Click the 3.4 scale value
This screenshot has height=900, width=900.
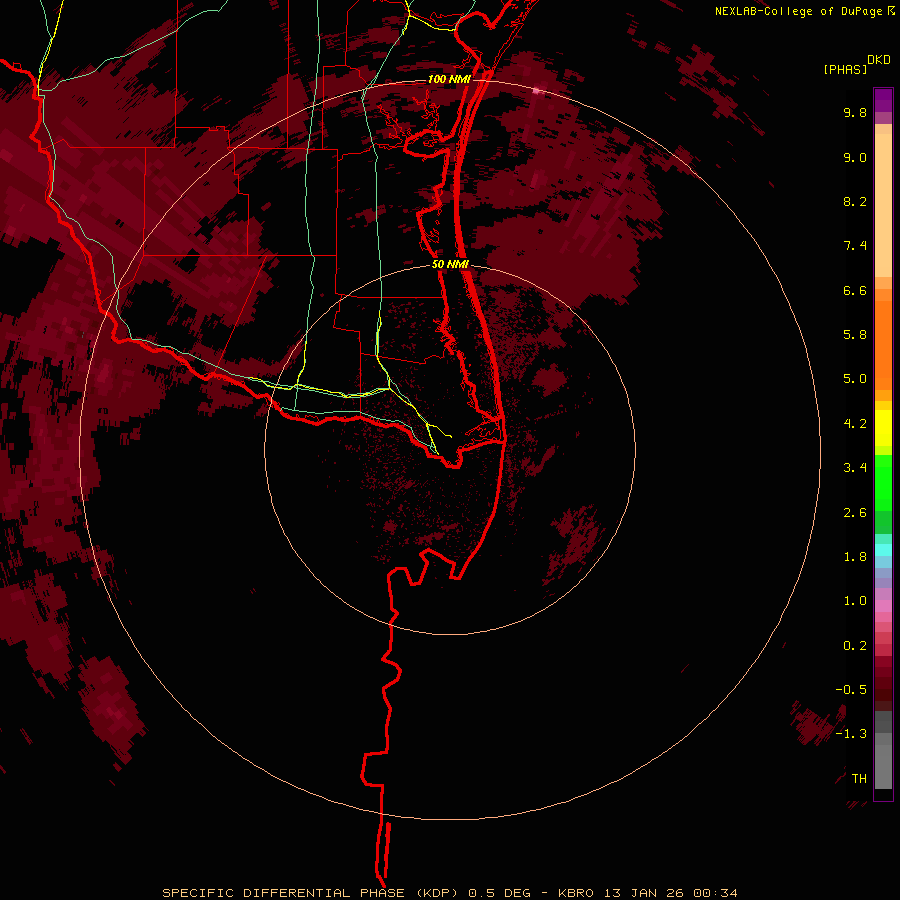[x=855, y=468]
